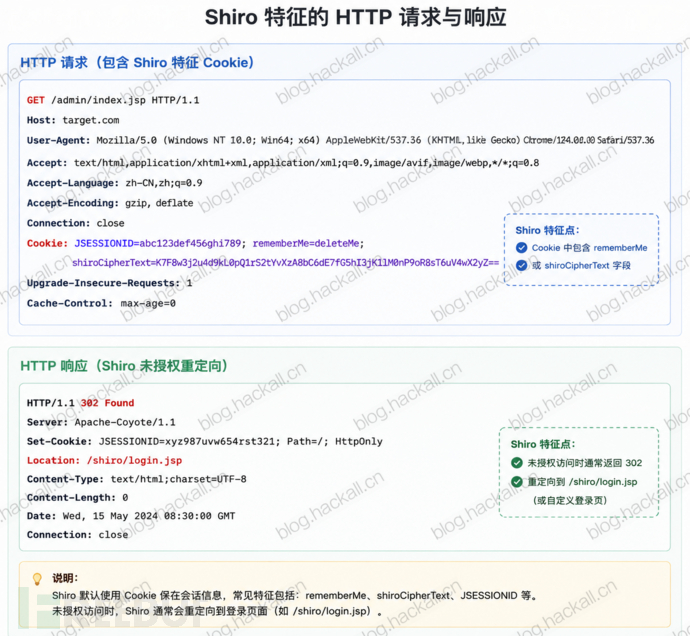This screenshot has height=636, width=690.
Task: Click the red 'Location: /shiro/login.jsp' line
Action: (104, 460)
